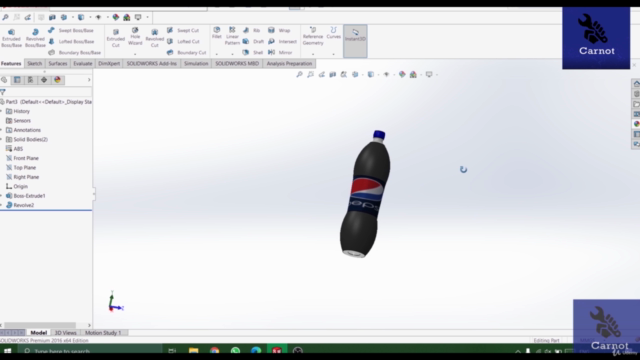Image resolution: width=640 pixels, height=360 pixels.
Task: Open View Settings monitor in viewport toolbar
Action: [429, 74]
